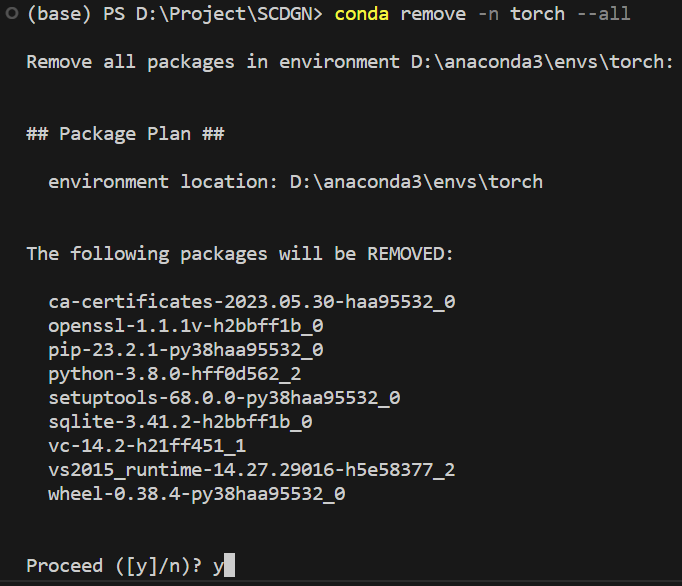
Task: Click the vs2015_runtime package line
Action: click(x=252, y=470)
